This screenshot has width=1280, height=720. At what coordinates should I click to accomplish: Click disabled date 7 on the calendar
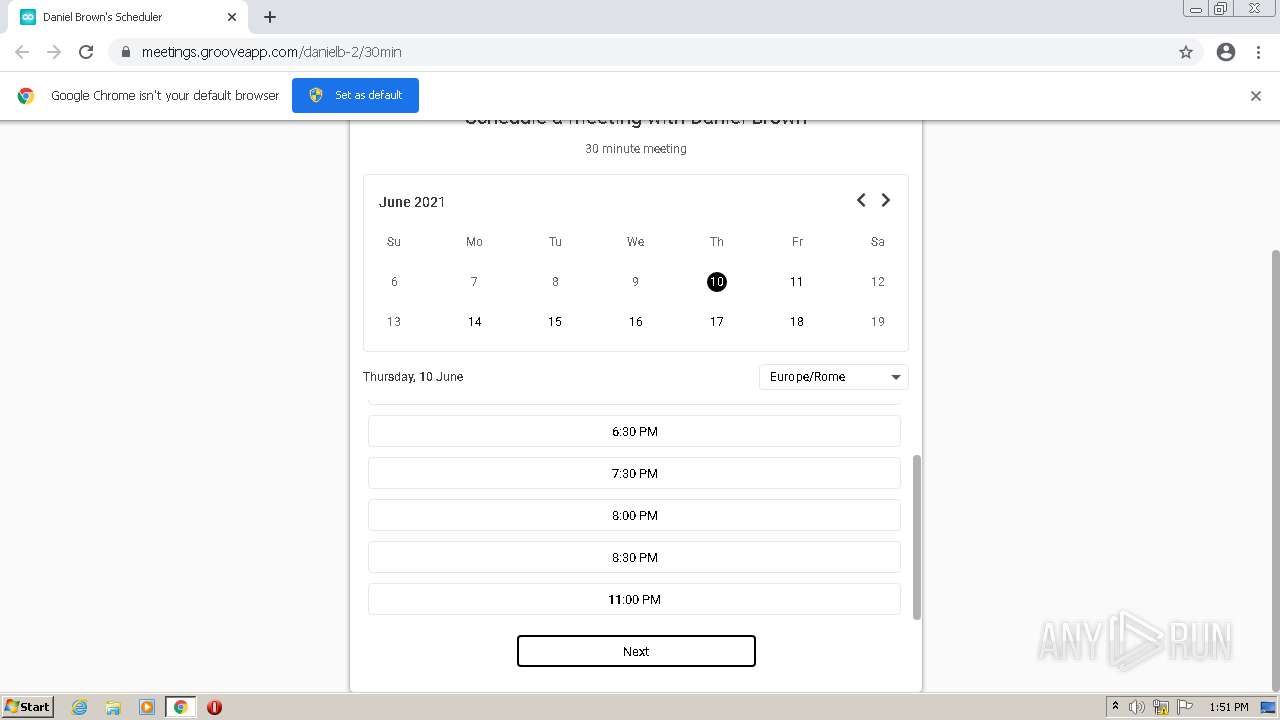[x=474, y=282]
